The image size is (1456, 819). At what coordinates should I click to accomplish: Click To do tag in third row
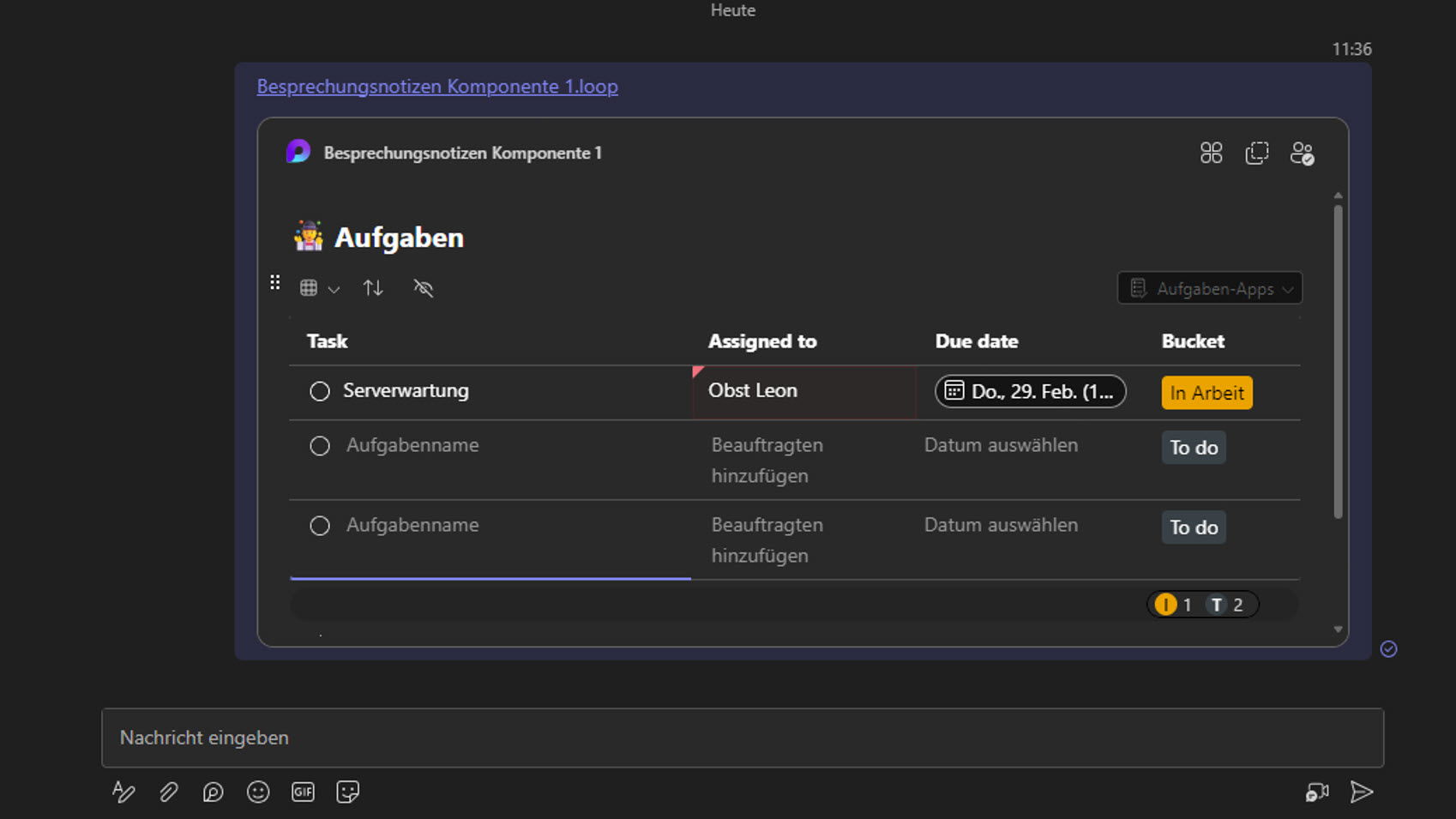click(x=1194, y=527)
